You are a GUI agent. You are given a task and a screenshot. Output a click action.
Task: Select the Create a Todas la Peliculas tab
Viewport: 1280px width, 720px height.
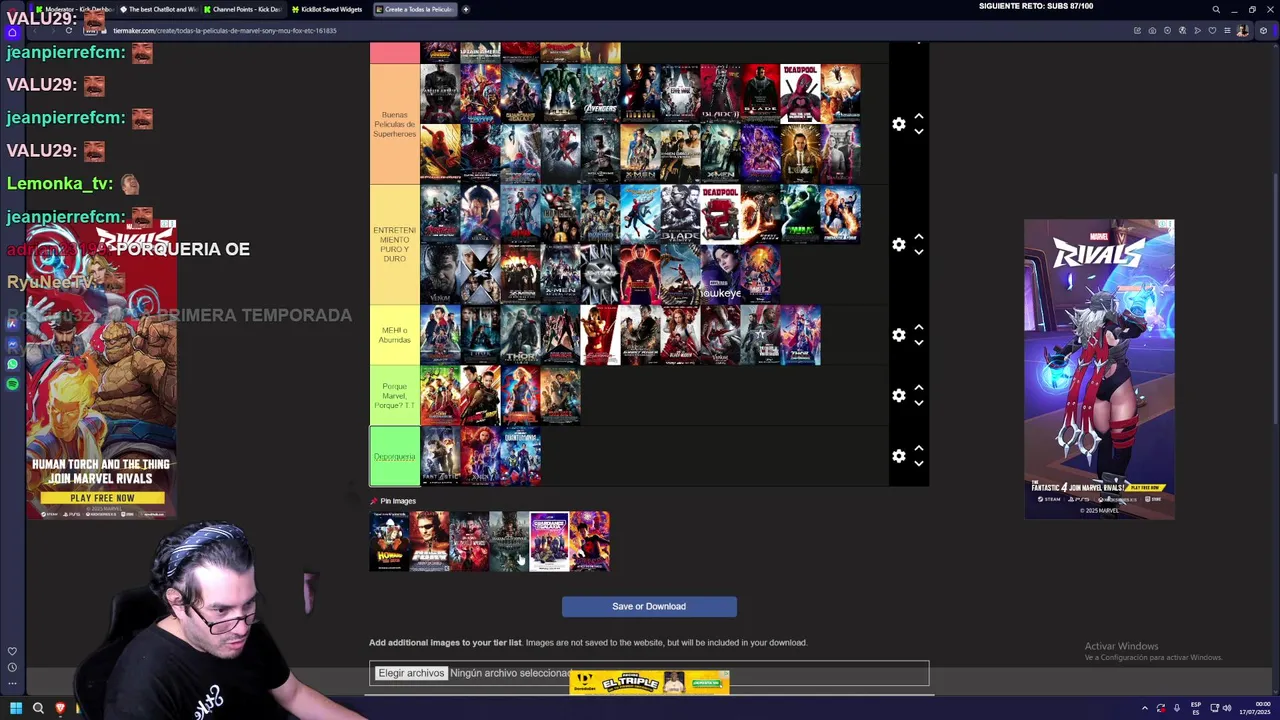[415, 9]
